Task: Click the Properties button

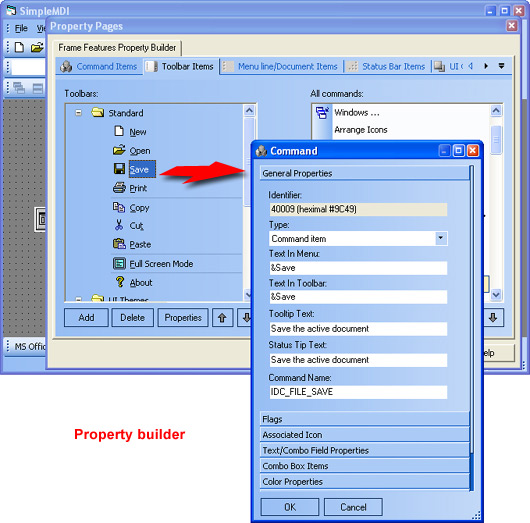Action: [183, 317]
